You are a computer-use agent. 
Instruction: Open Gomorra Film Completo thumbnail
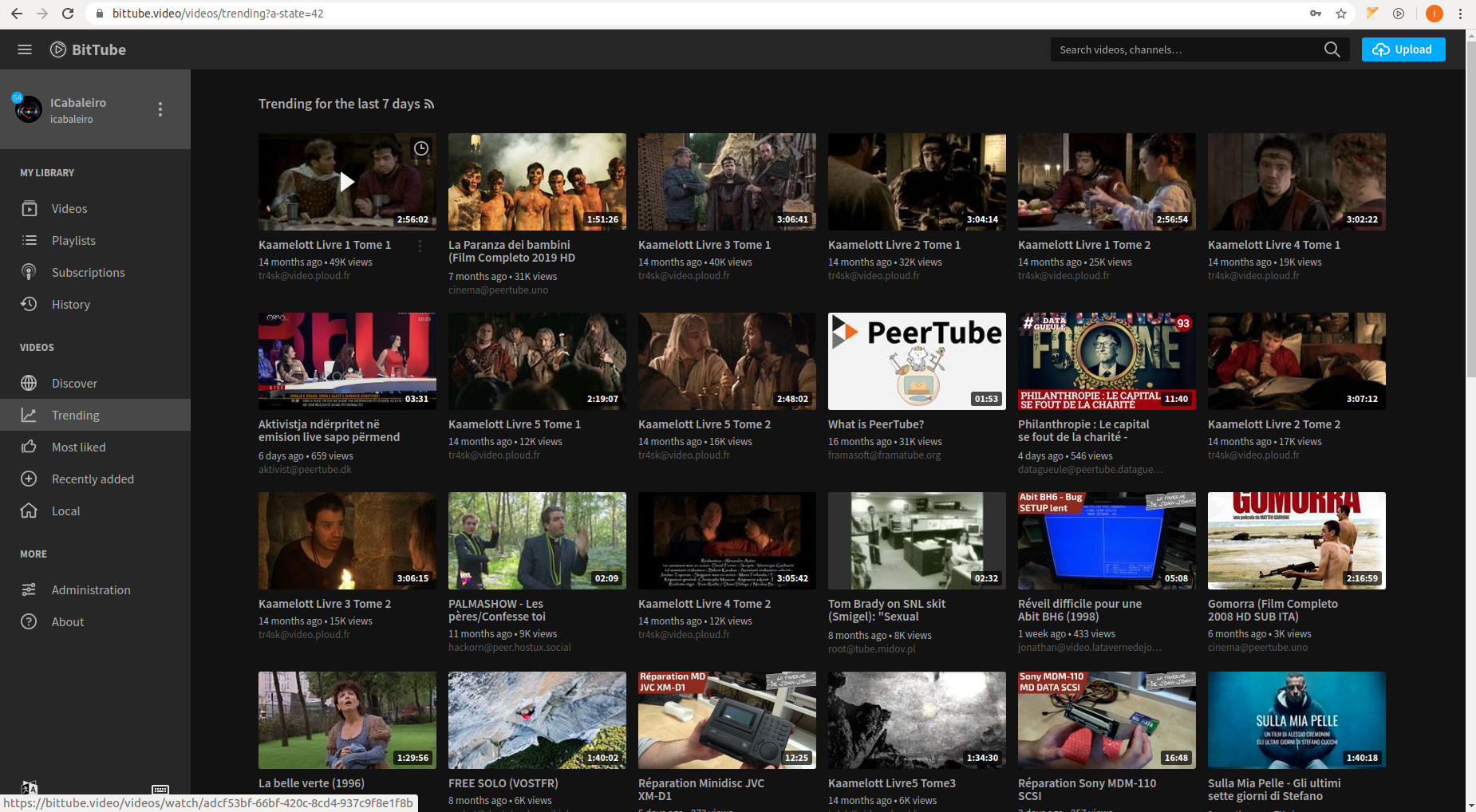(1296, 541)
